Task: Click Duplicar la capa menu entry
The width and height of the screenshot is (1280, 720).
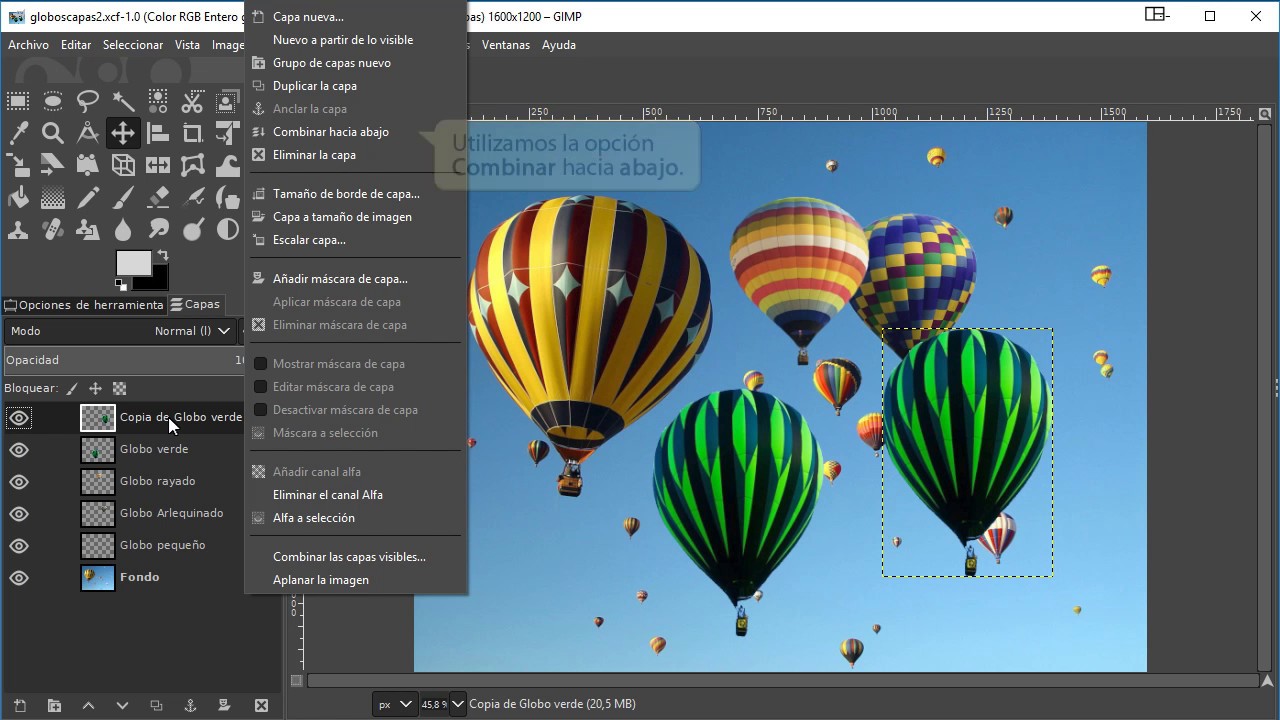Action: (314, 86)
